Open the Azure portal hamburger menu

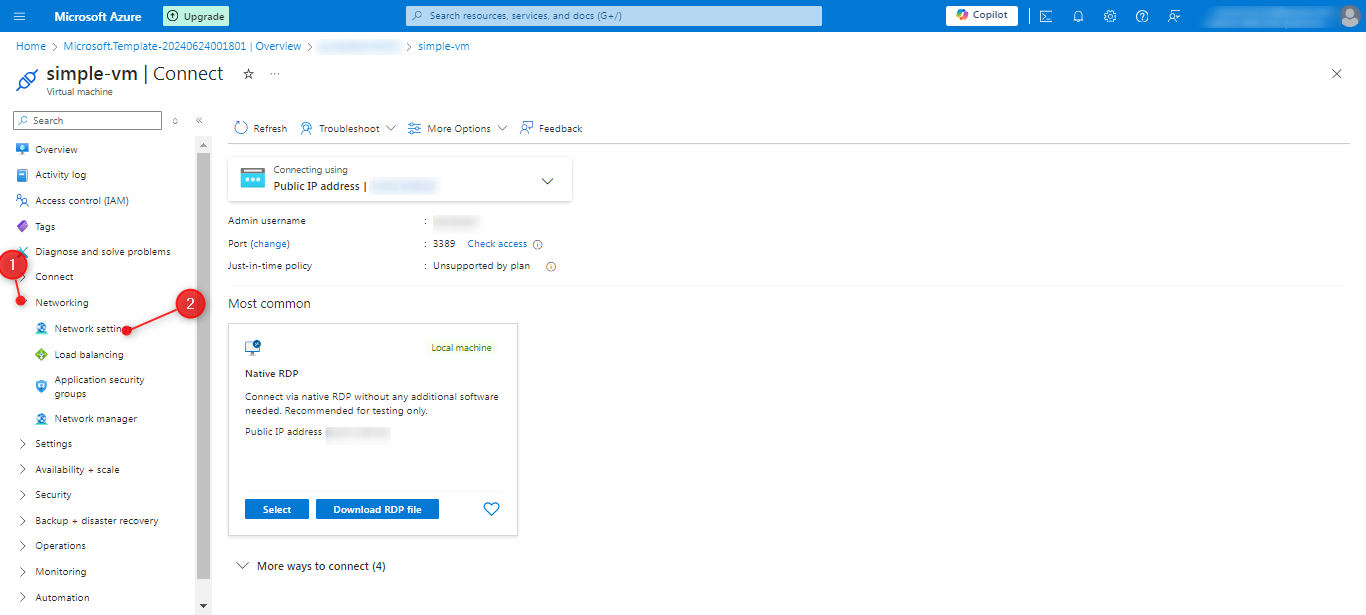tap(20, 16)
